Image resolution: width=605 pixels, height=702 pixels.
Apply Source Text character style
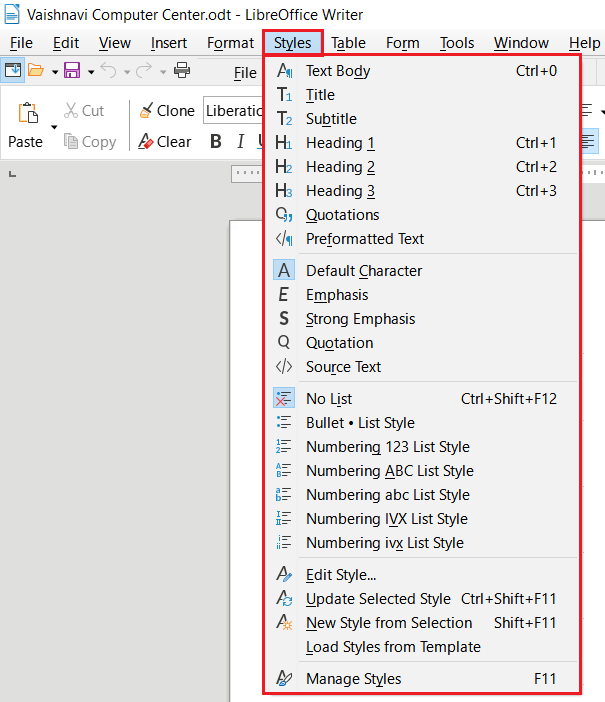coord(422,367)
